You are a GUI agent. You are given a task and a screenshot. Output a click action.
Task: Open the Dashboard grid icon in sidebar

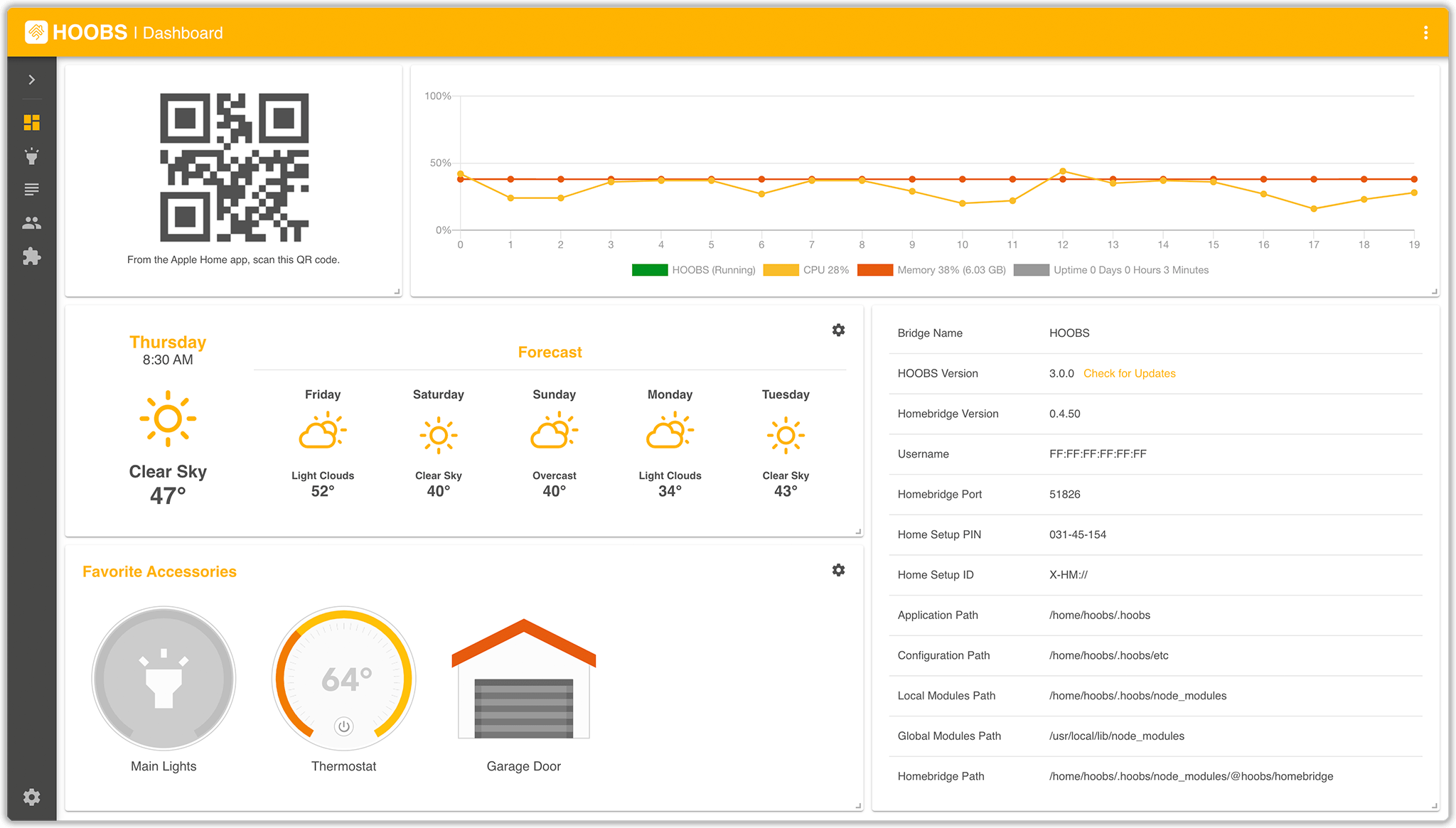tap(31, 122)
